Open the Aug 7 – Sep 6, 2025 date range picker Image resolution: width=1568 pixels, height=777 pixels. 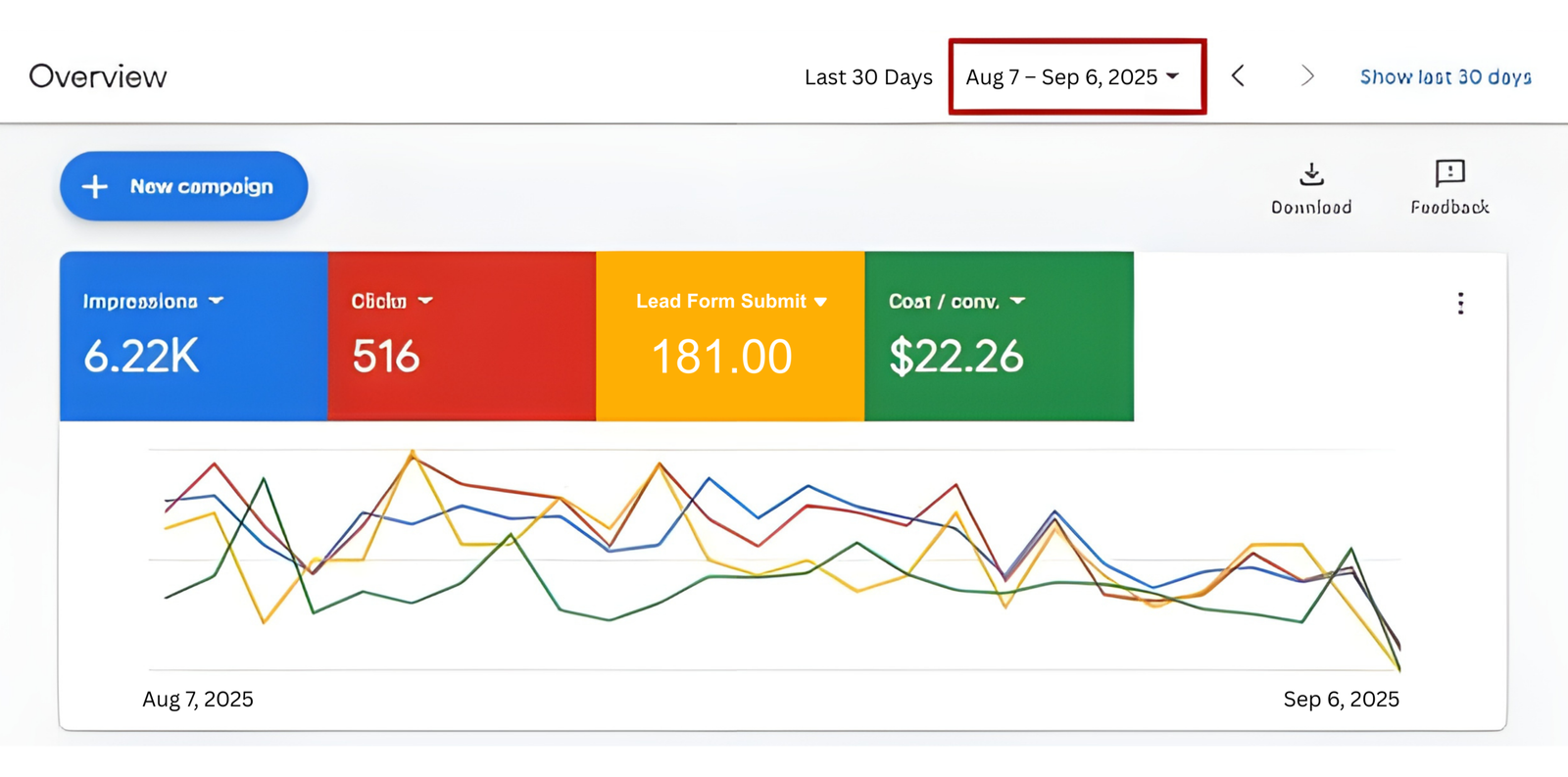click(x=1075, y=77)
